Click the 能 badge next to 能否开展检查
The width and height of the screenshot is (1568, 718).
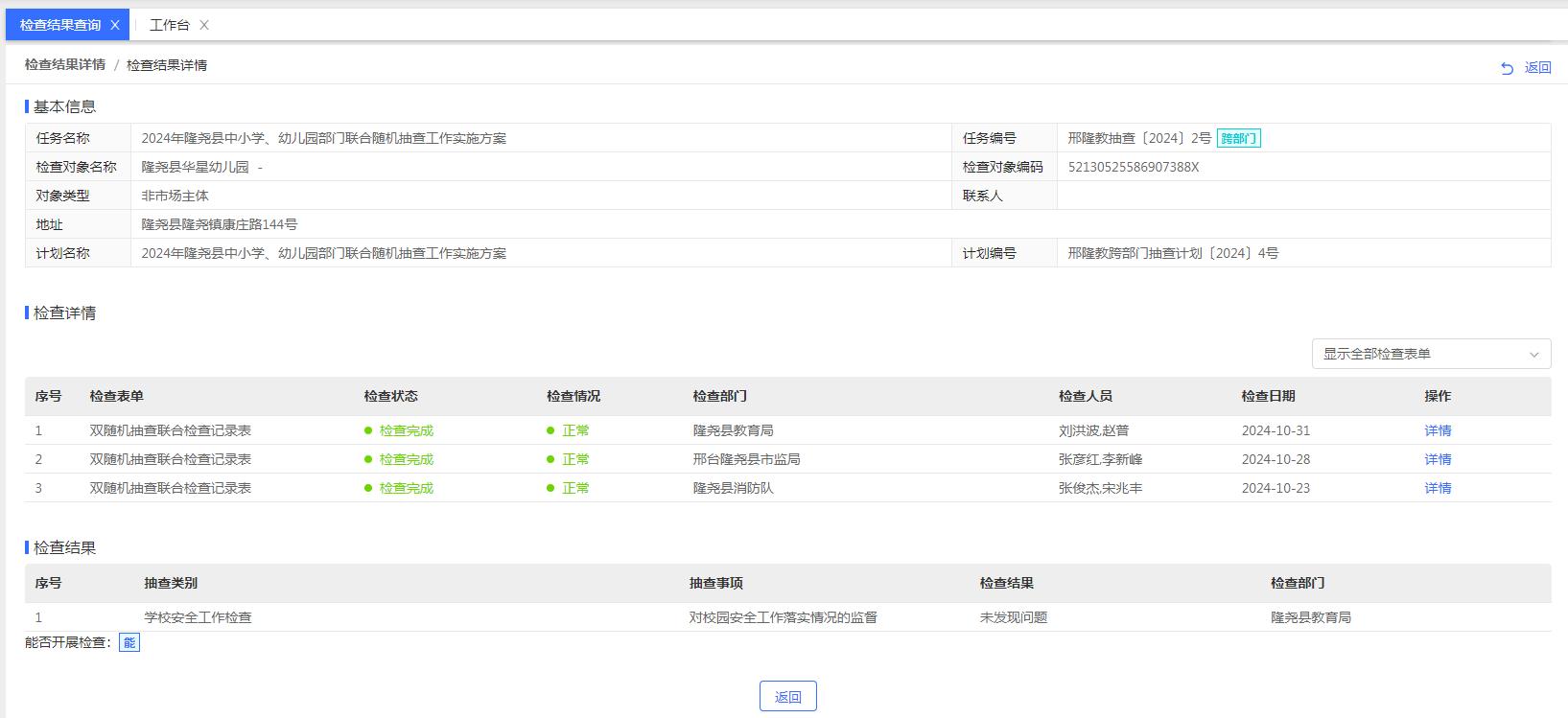[129, 643]
